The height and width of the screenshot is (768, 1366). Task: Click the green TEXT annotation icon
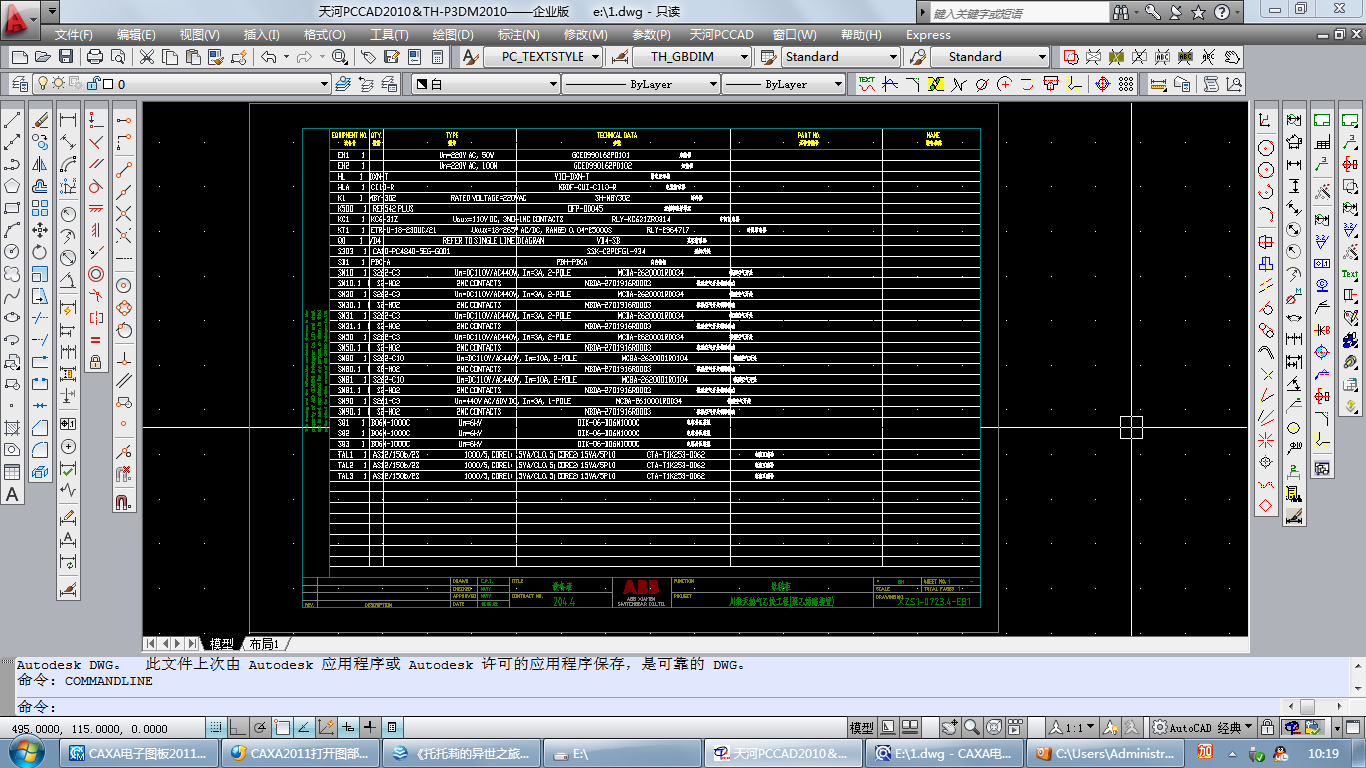tap(866, 84)
